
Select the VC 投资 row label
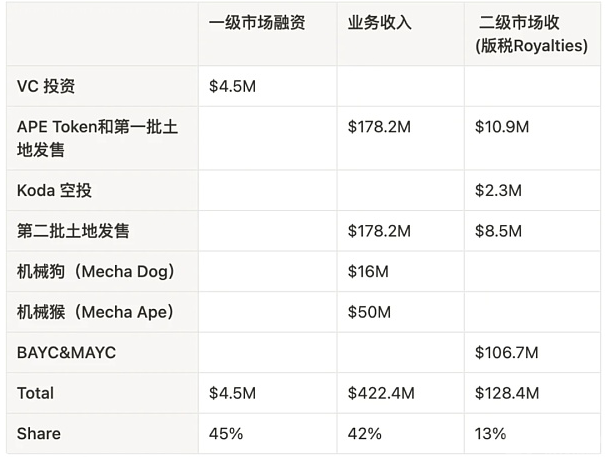point(46,86)
